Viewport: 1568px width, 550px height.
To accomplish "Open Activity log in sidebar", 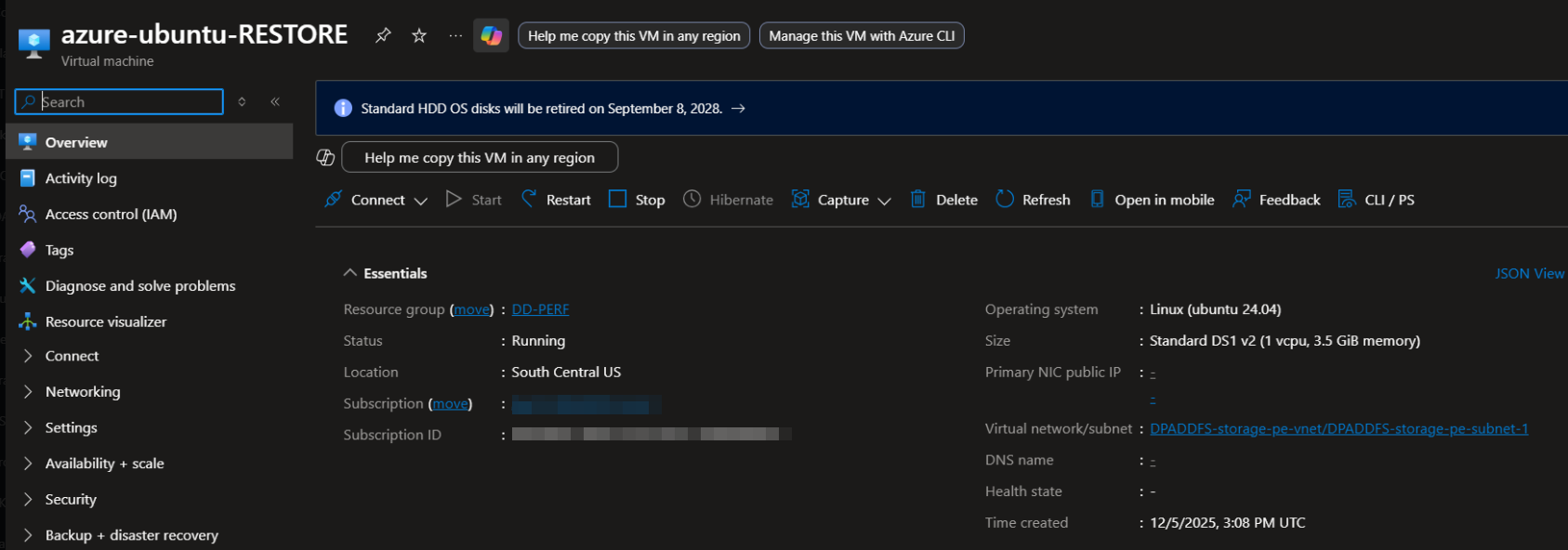I will pyautogui.click(x=81, y=178).
